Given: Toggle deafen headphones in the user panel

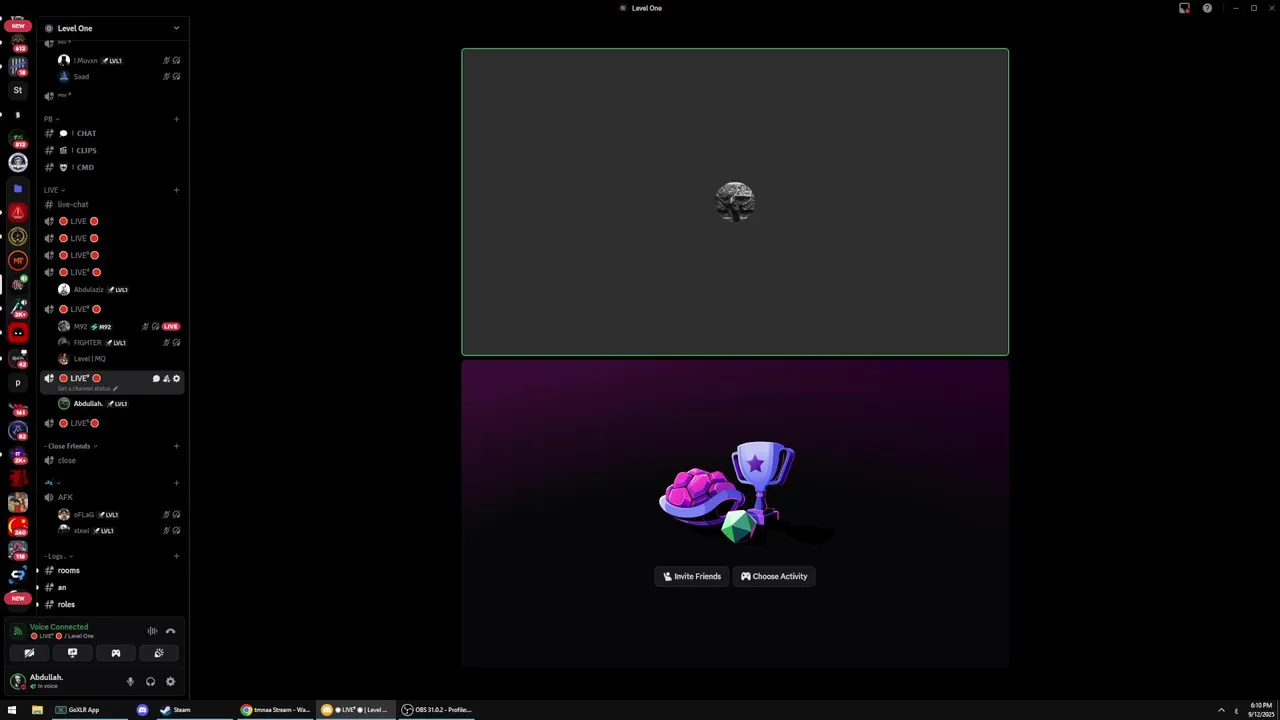Looking at the screenshot, I should (x=150, y=682).
